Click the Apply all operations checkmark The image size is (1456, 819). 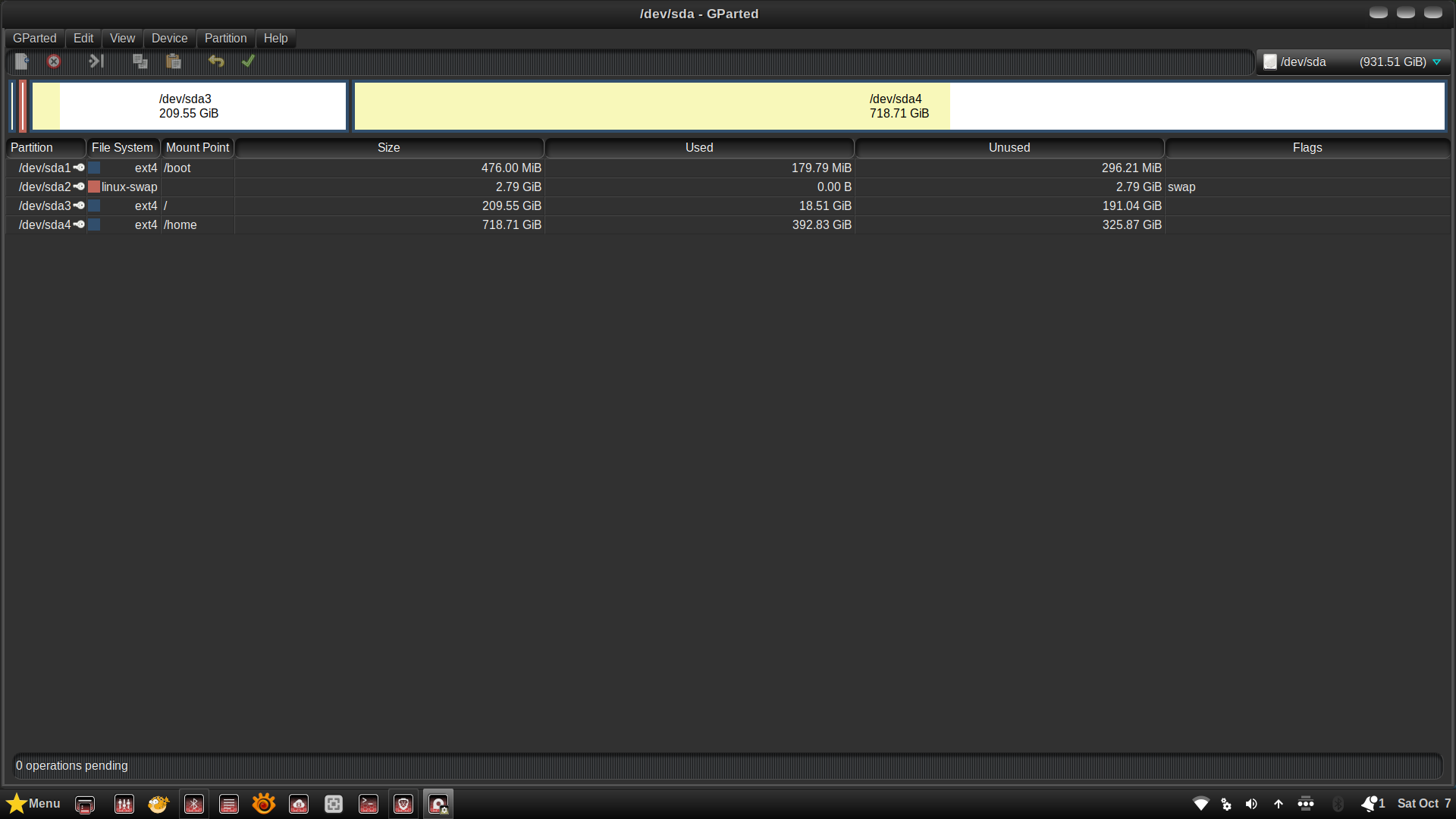[x=248, y=61]
